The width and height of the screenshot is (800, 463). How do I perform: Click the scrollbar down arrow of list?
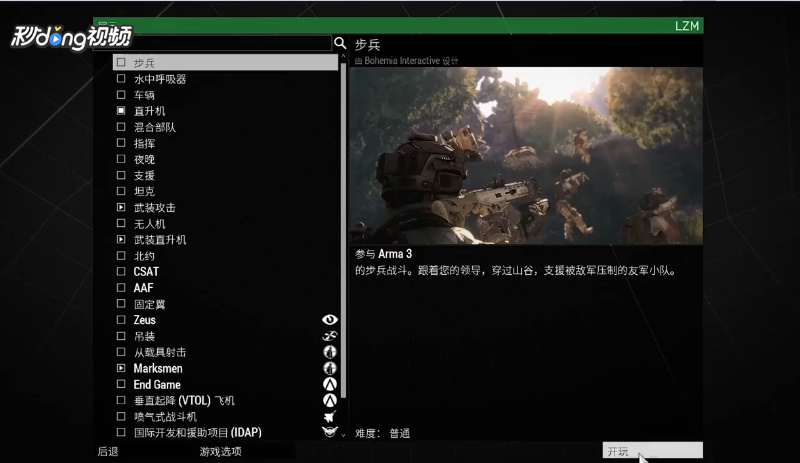[343, 435]
